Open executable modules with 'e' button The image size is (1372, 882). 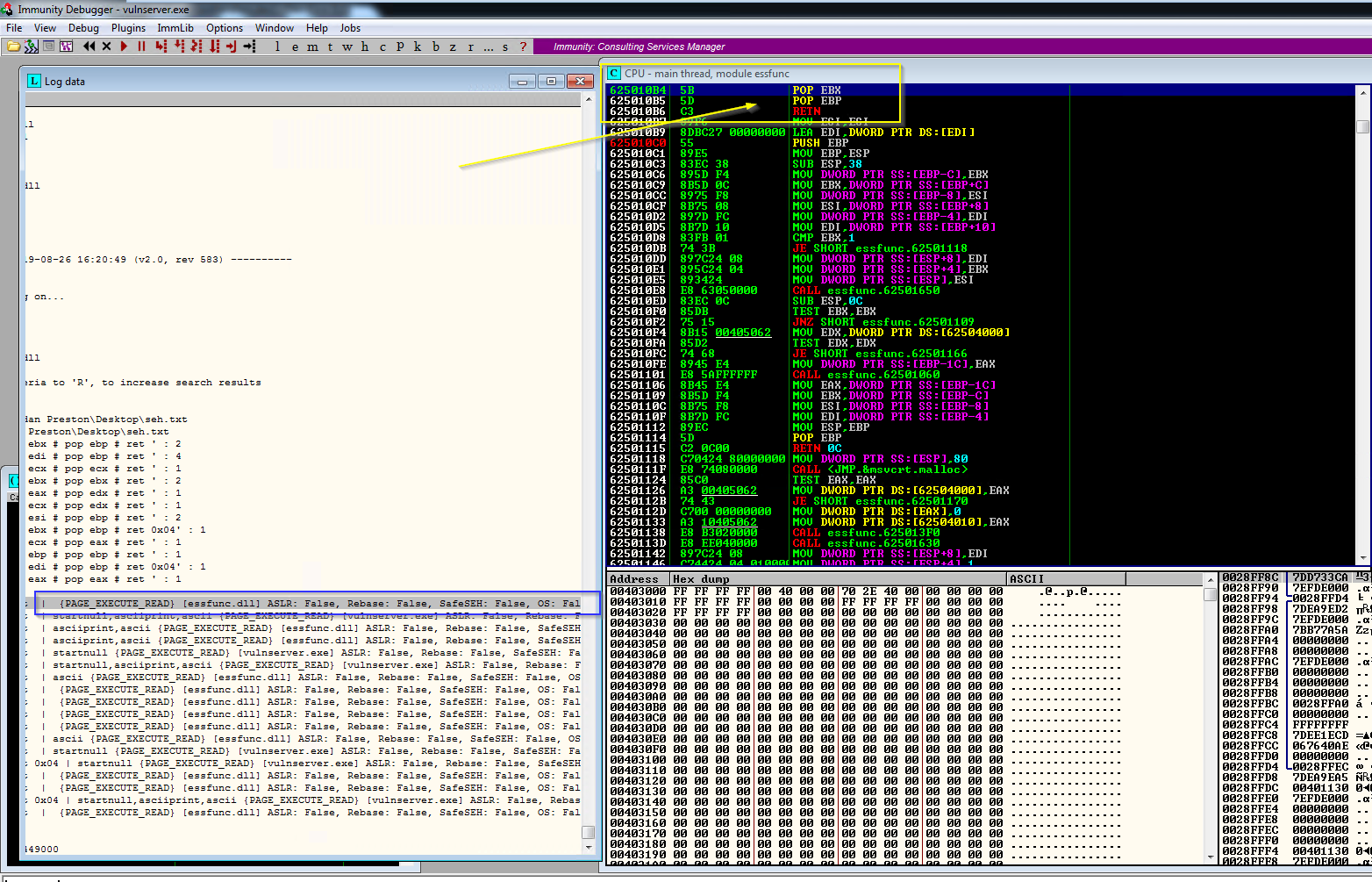tap(295, 47)
